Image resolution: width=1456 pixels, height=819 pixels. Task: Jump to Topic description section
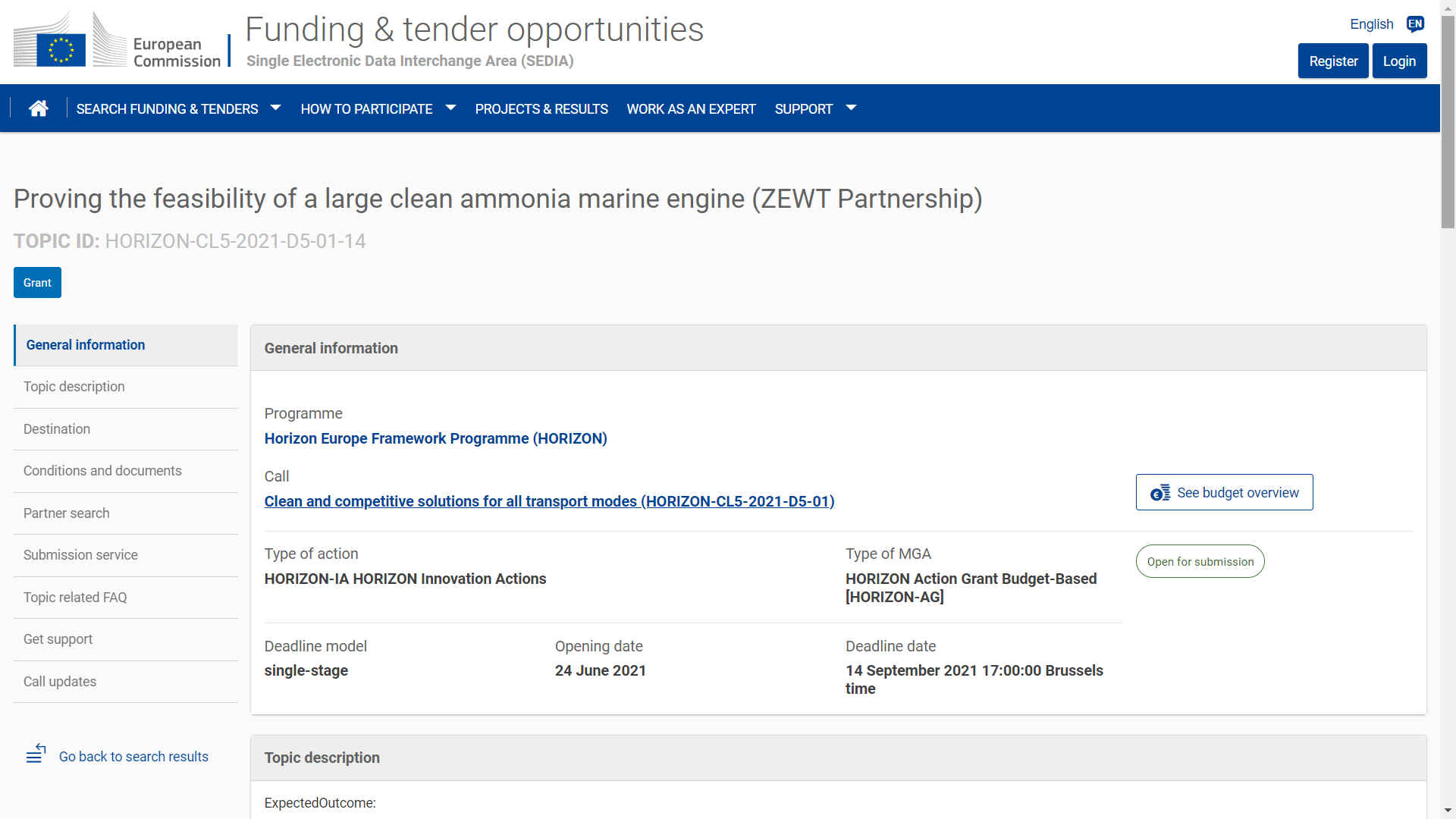(126, 387)
